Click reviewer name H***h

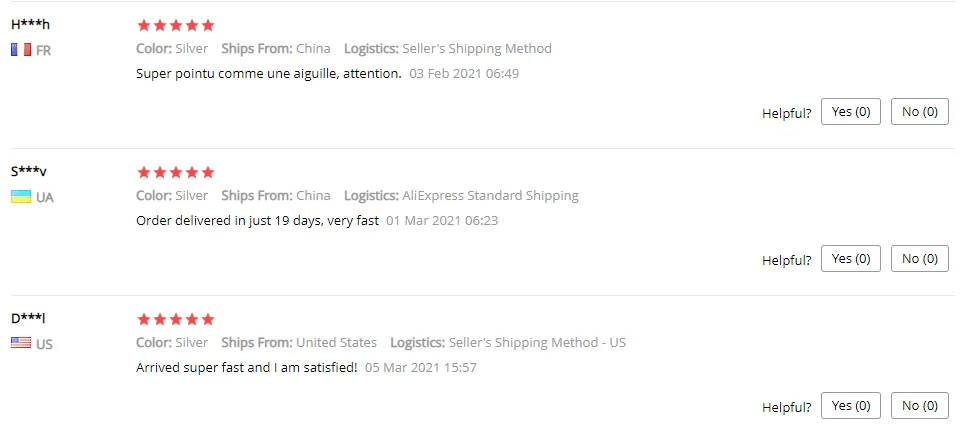[x=30, y=25]
